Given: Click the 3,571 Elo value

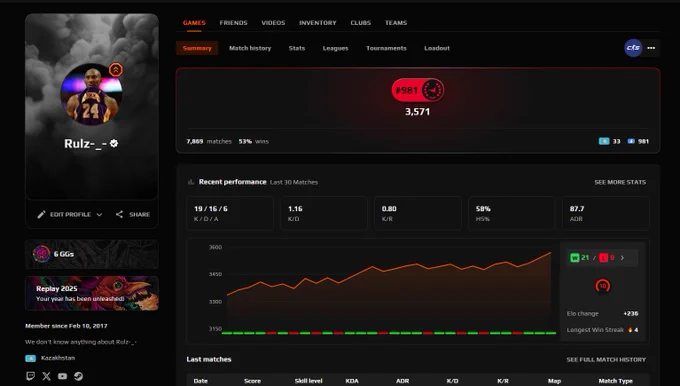Looking at the screenshot, I should [x=418, y=112].
